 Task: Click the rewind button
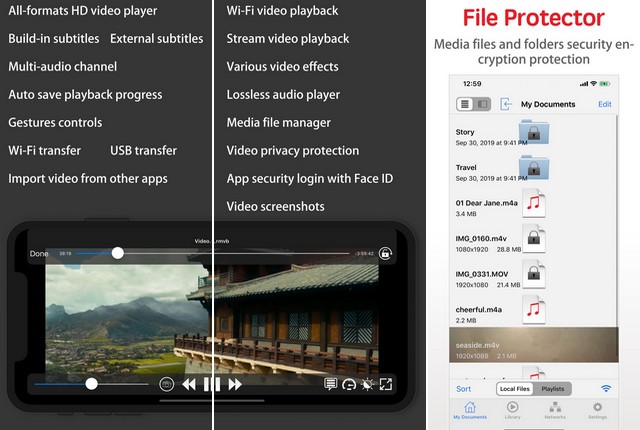[x=189, y=384]
